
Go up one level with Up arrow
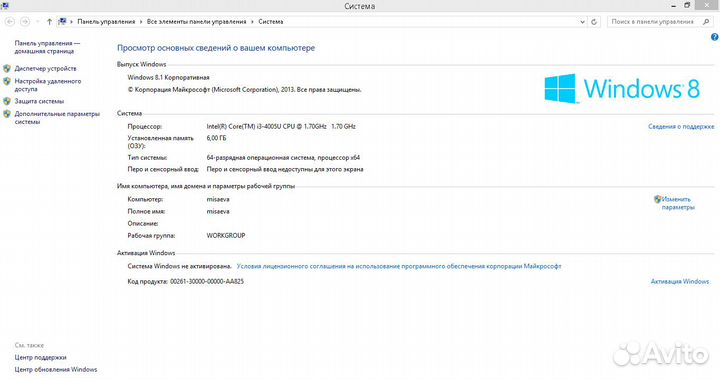pyautogui.click(x=49, y=22)
